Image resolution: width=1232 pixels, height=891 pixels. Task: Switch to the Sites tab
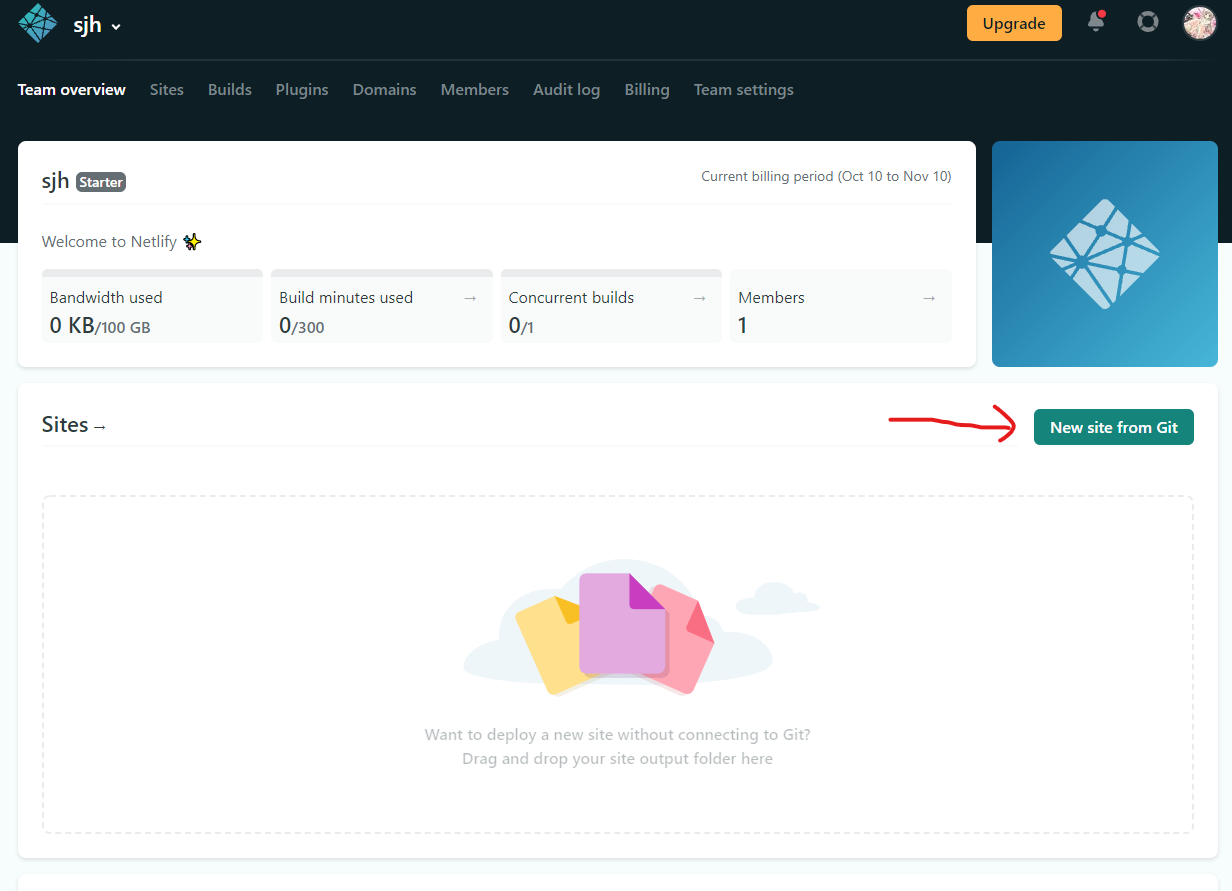click(166, 89)
